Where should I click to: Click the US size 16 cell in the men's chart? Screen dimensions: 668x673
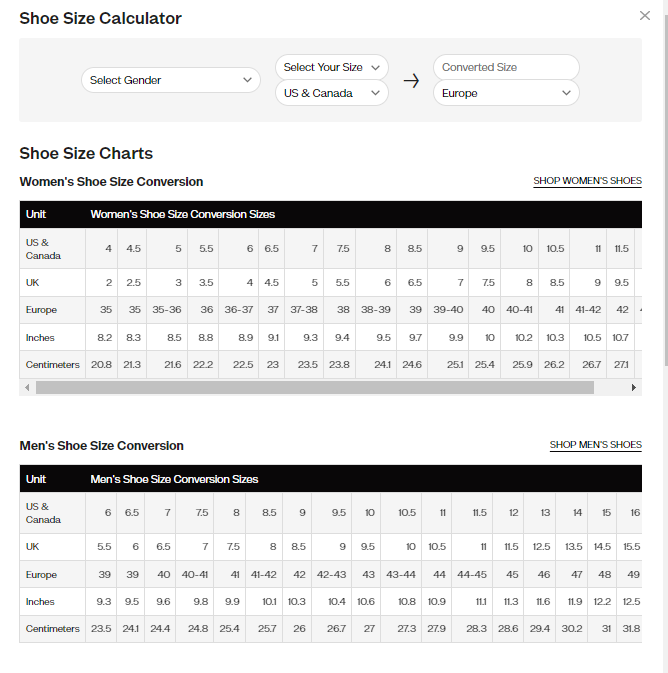coord(634,512)
